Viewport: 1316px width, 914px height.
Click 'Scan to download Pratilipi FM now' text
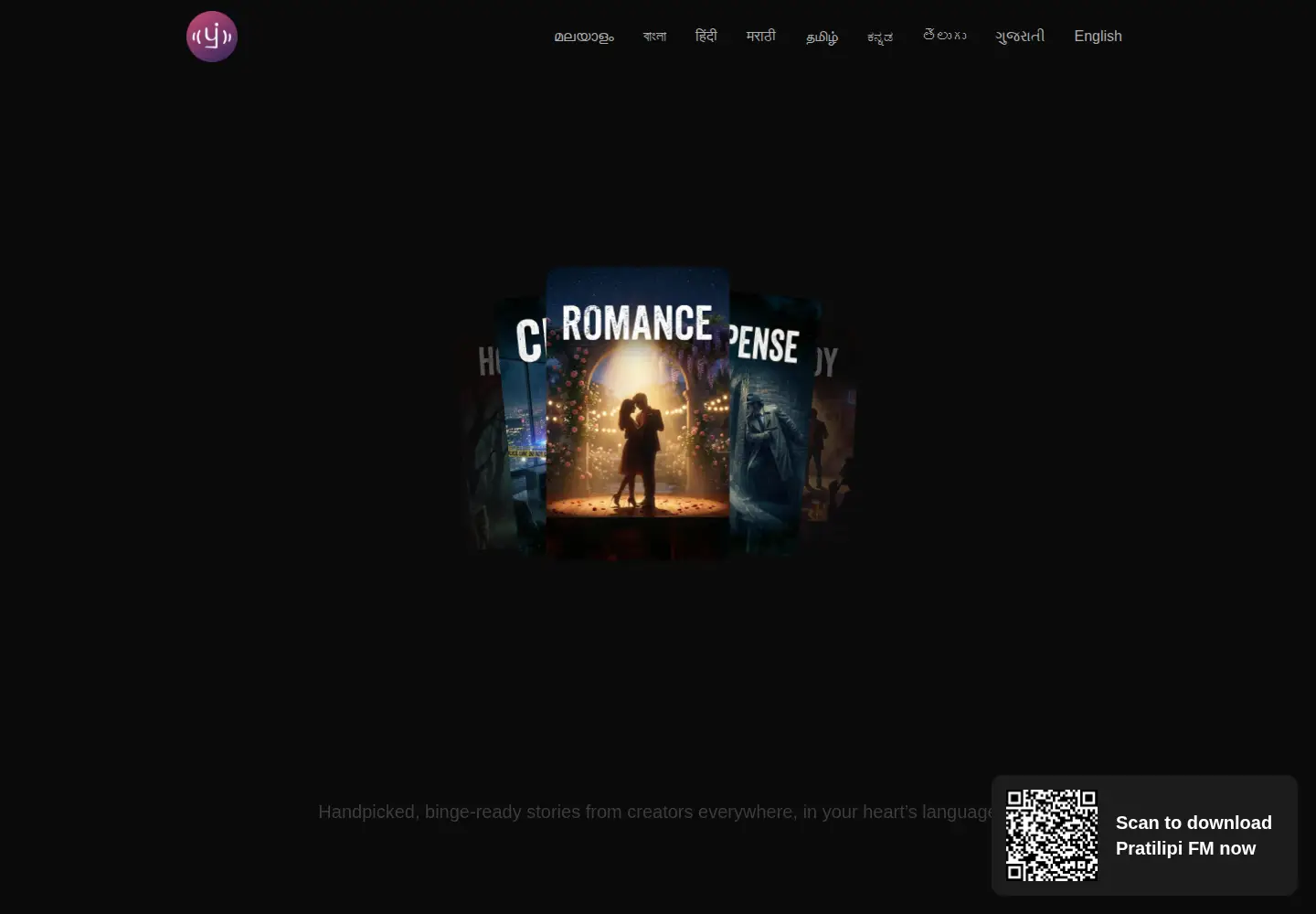(x=1194, y=835)
